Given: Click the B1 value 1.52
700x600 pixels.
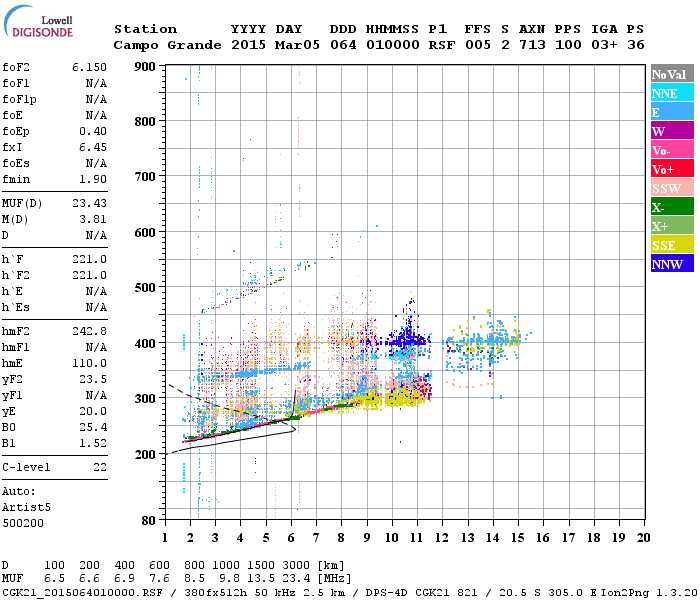Looking at the screenshot, I should click(93, 443).
